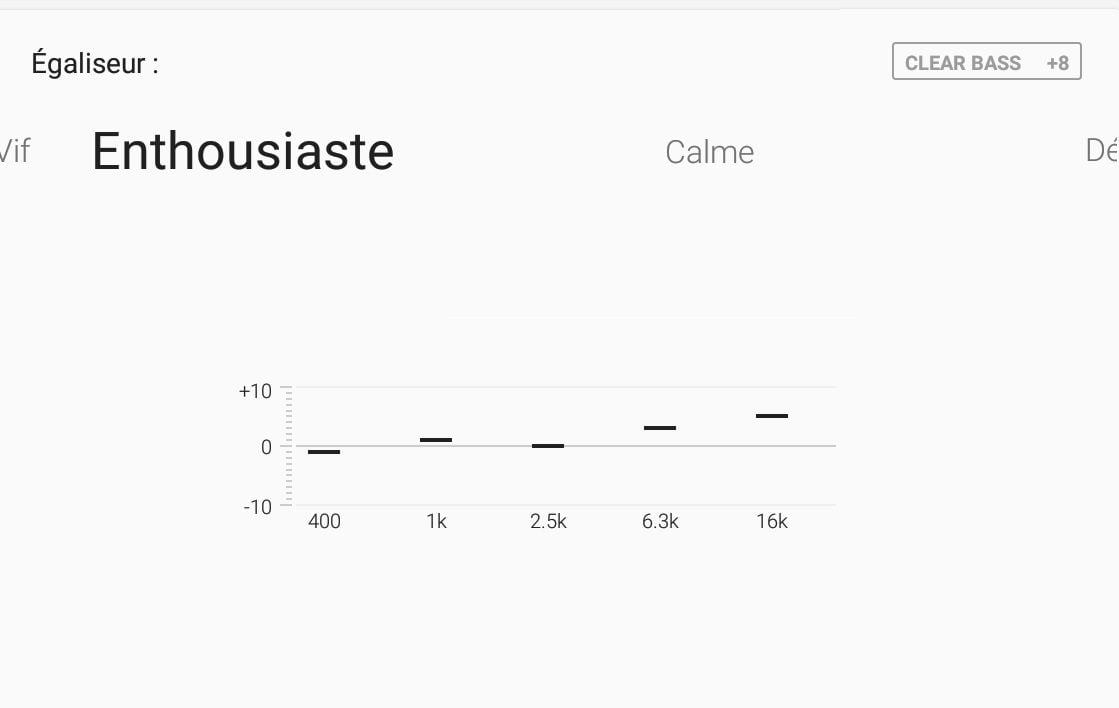Click the +10 gain scale label
The height and width of the screenshot is (708, 1119).
pyautogui.click(x=255, y=391)
